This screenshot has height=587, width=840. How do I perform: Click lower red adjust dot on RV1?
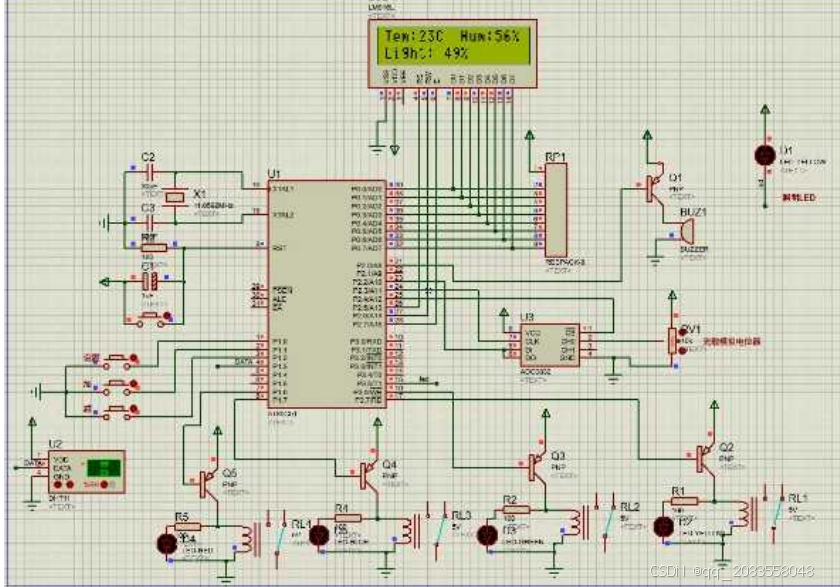(x=683, y=350)
